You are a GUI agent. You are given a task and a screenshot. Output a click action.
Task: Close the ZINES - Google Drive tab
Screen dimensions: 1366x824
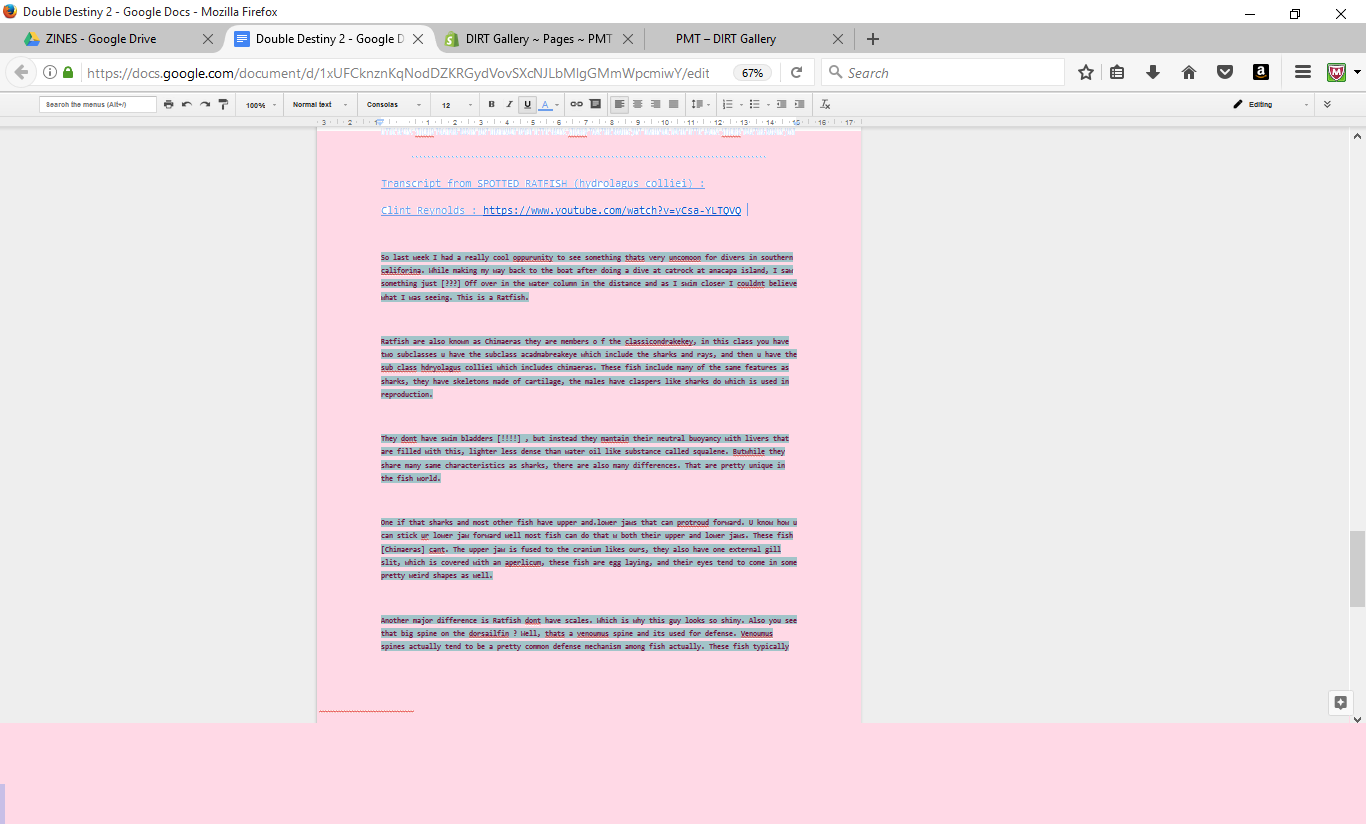click(208, 39)
